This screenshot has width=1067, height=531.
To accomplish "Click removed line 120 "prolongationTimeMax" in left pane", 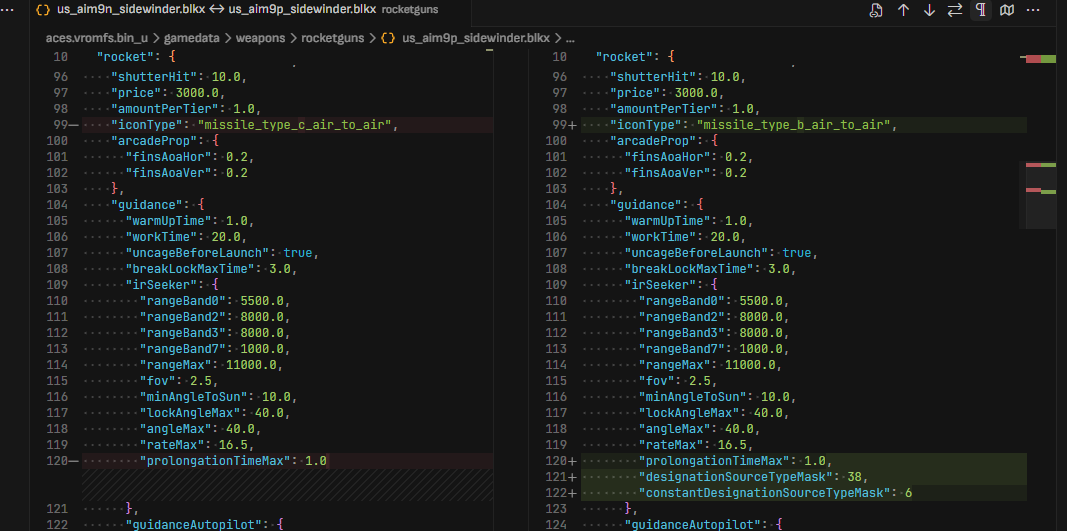I will [288, 461].
